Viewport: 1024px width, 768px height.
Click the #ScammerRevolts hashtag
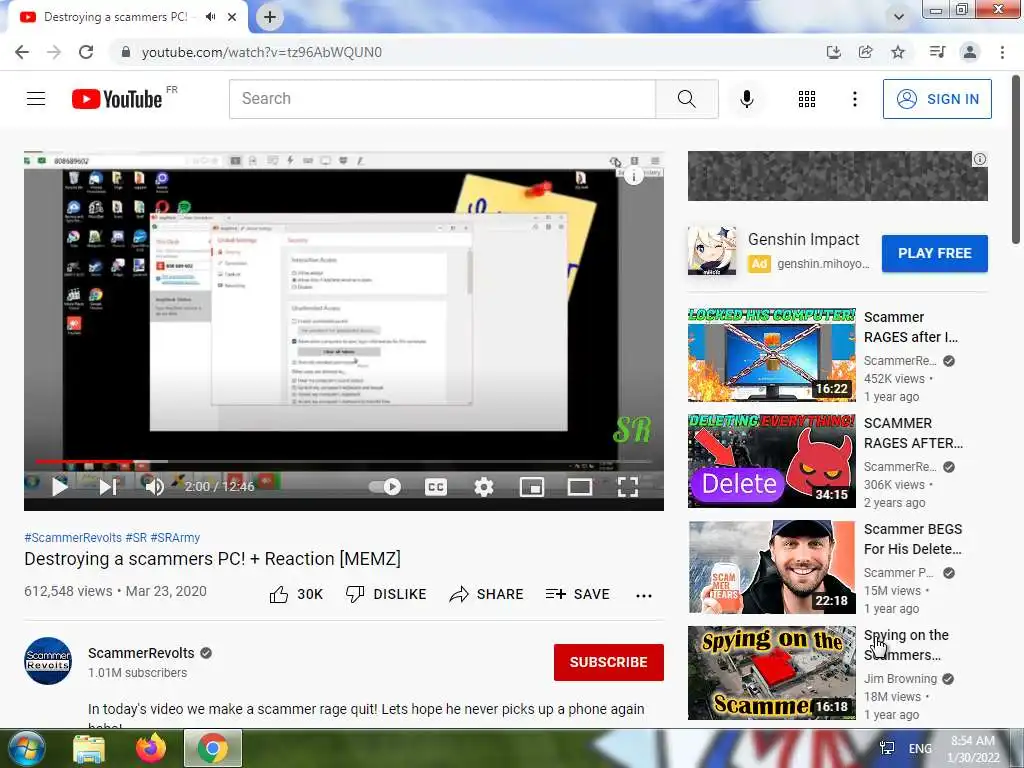tap(72, 537)
